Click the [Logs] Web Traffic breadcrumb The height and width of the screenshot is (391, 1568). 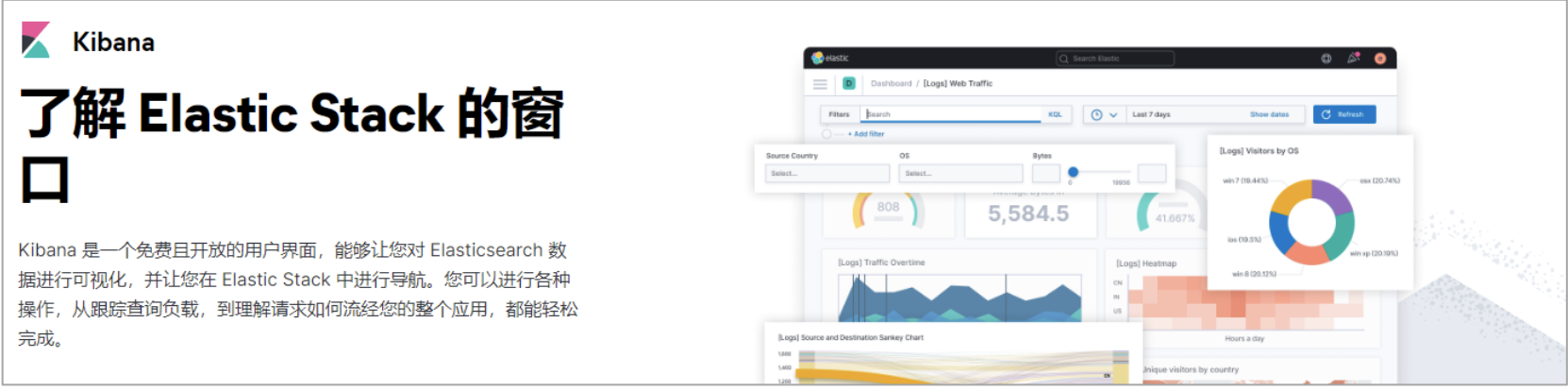click(958, 83)
